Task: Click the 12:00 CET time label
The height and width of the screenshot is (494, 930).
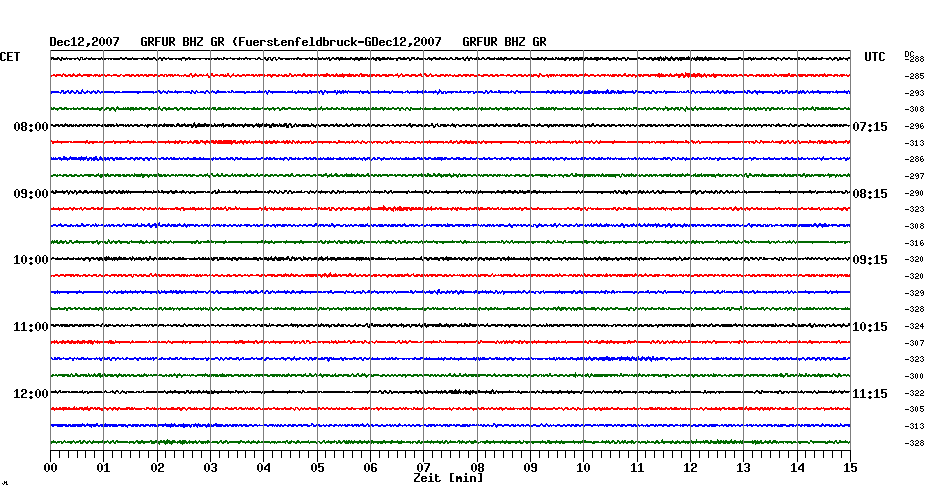Action: 31,394
